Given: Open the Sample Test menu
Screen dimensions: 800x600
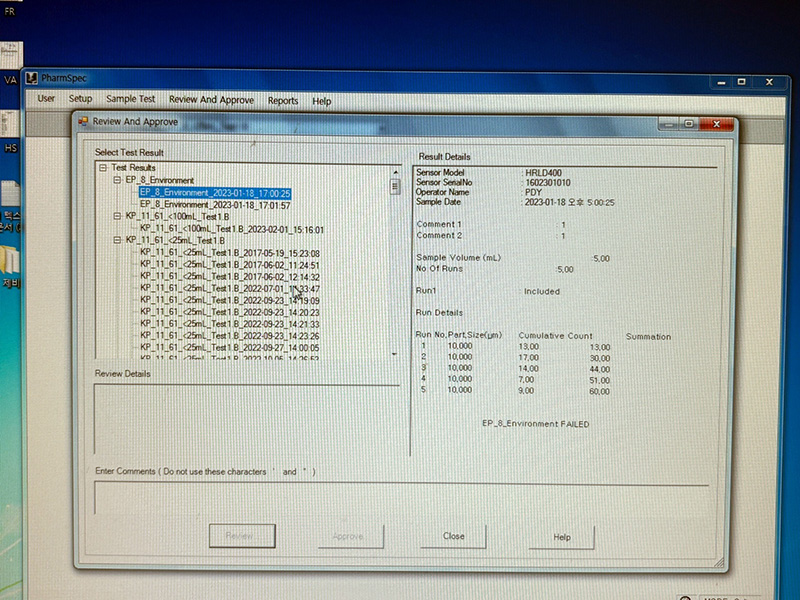Looking at the screenshot, I should pos(130,100).
